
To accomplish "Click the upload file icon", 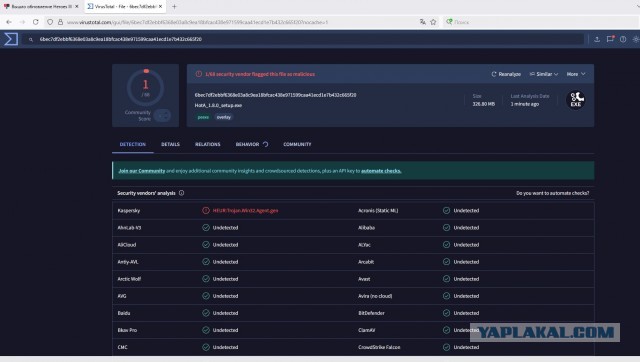I will 597,39.
